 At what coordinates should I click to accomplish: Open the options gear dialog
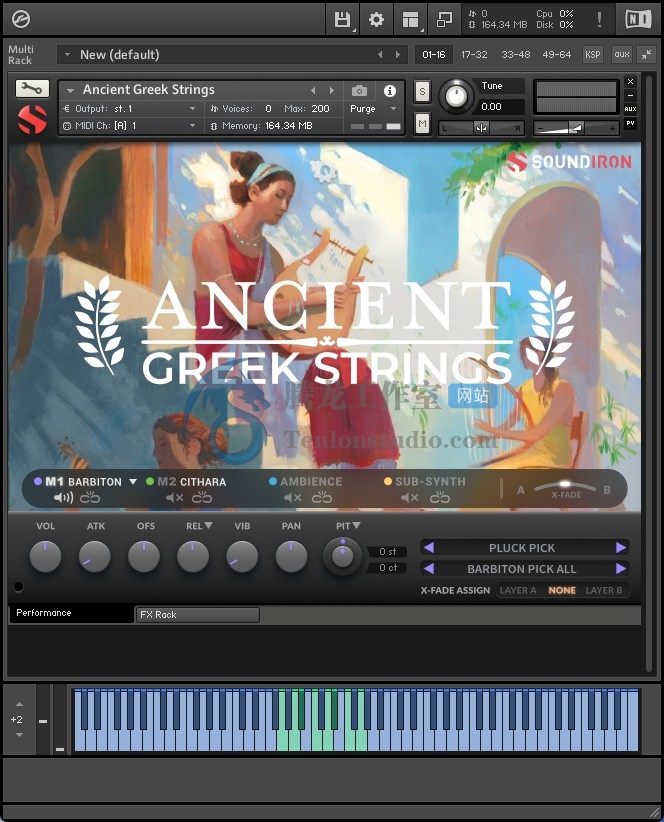pos(376,19)
